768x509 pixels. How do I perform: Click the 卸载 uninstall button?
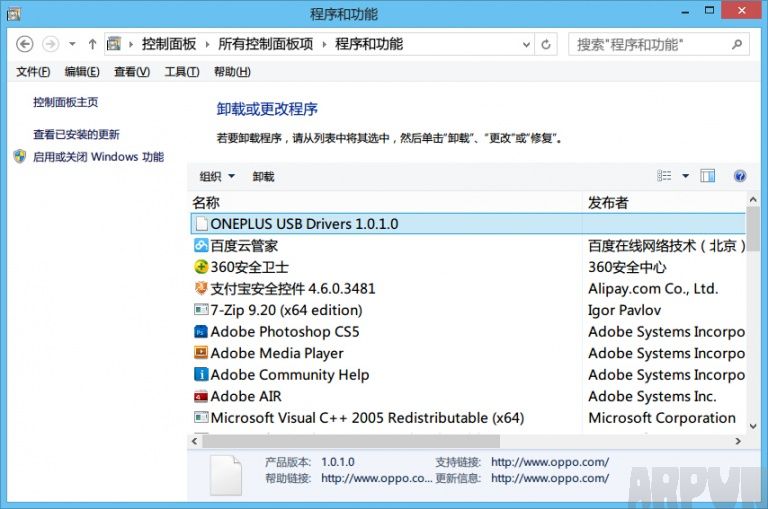point(263,177)
